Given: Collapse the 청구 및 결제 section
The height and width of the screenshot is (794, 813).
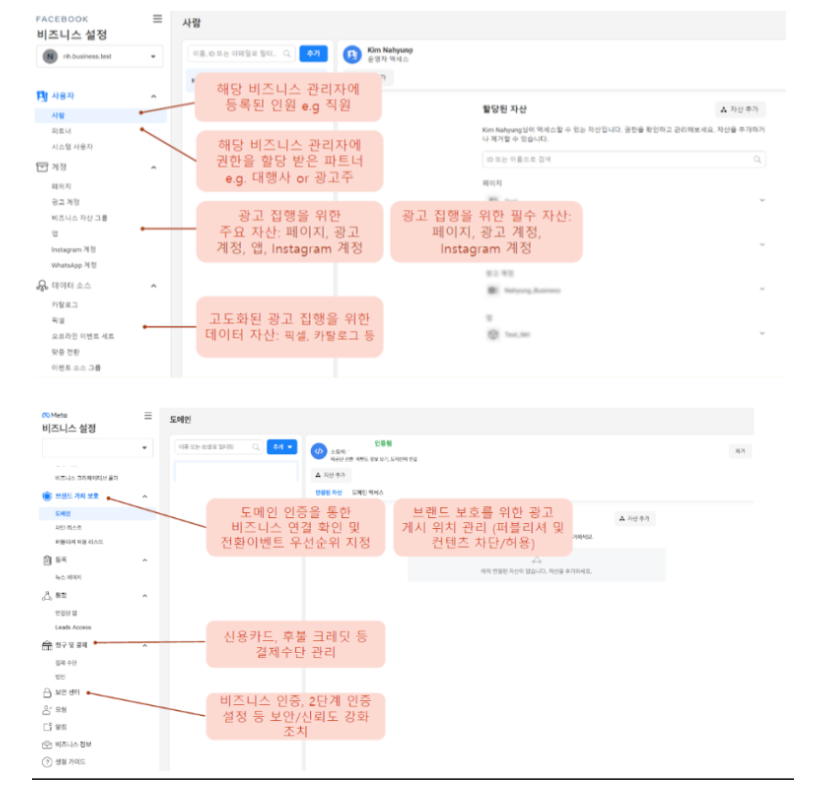Looking at the screenshot, I should pyautogui.click(x=145, y=645).
